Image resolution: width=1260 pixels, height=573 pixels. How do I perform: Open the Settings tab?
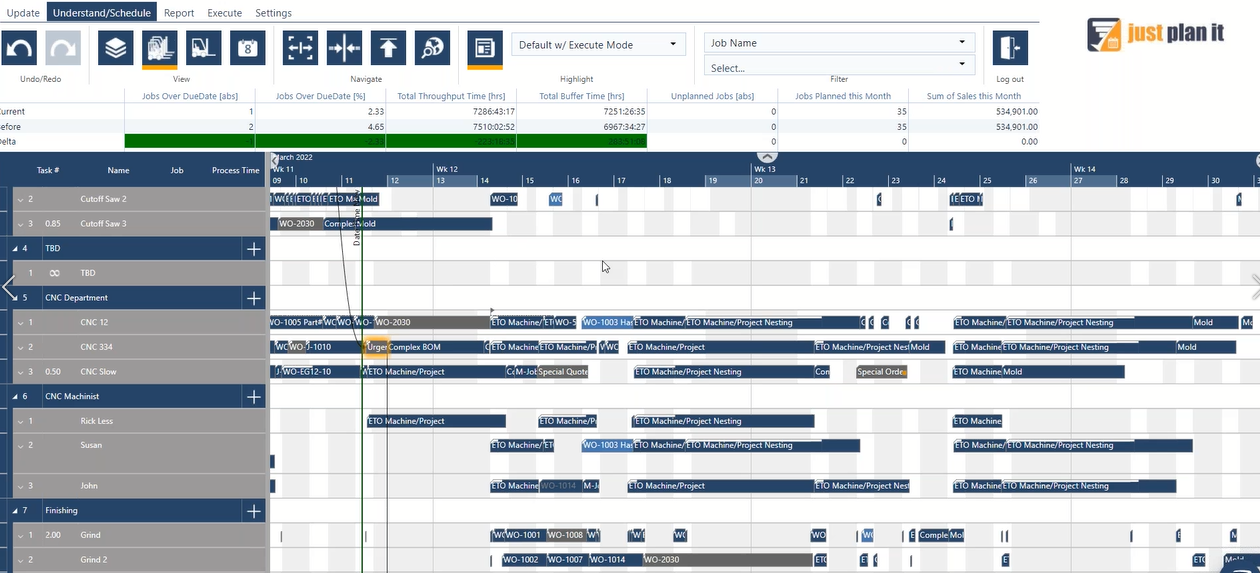point(273,13)
